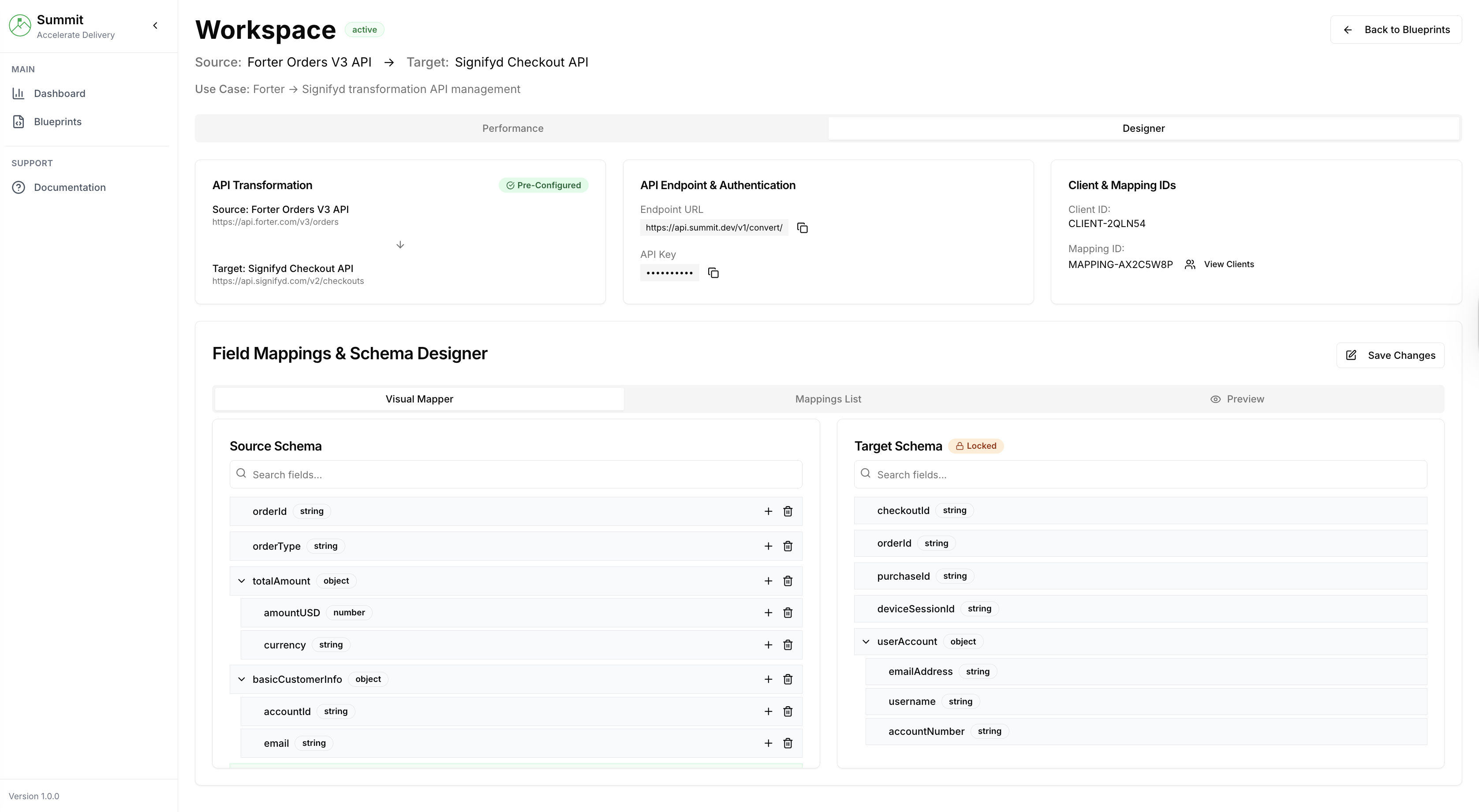Copy the API Key value

[713, 272]
